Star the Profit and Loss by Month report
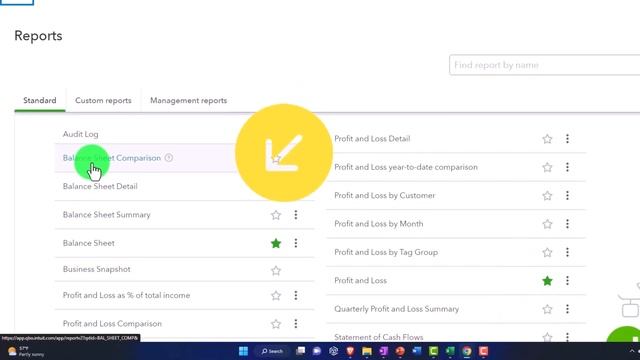 547,224
